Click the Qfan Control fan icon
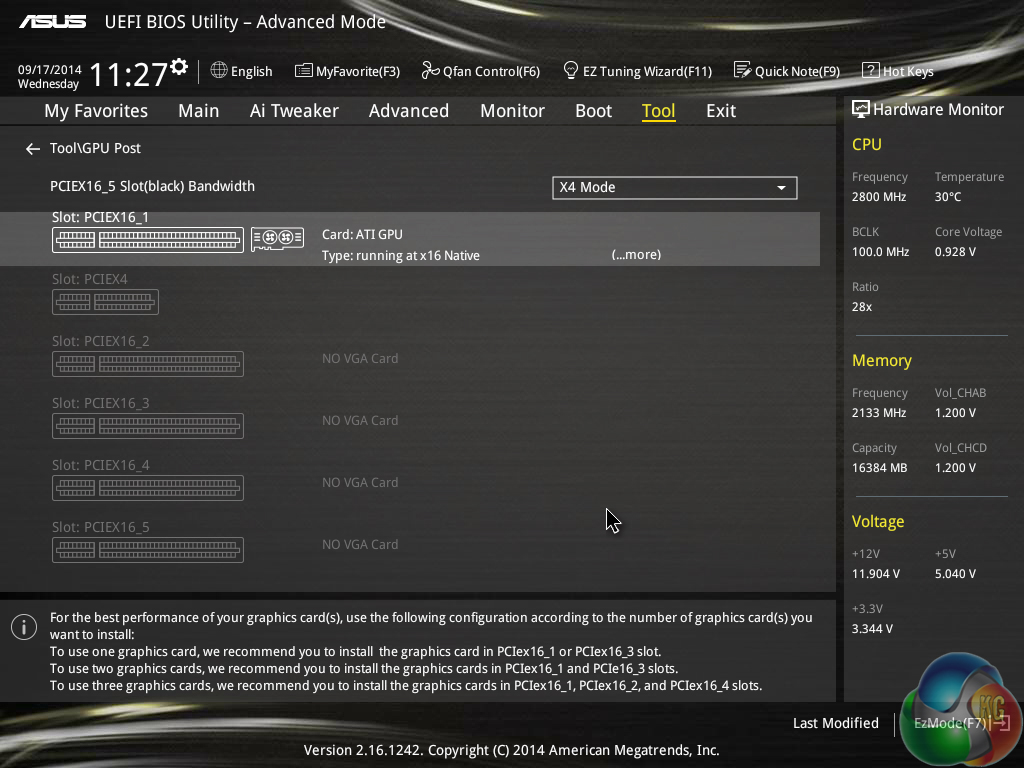The height and width of the screenshot is (768, 1024). click(430, 71)
